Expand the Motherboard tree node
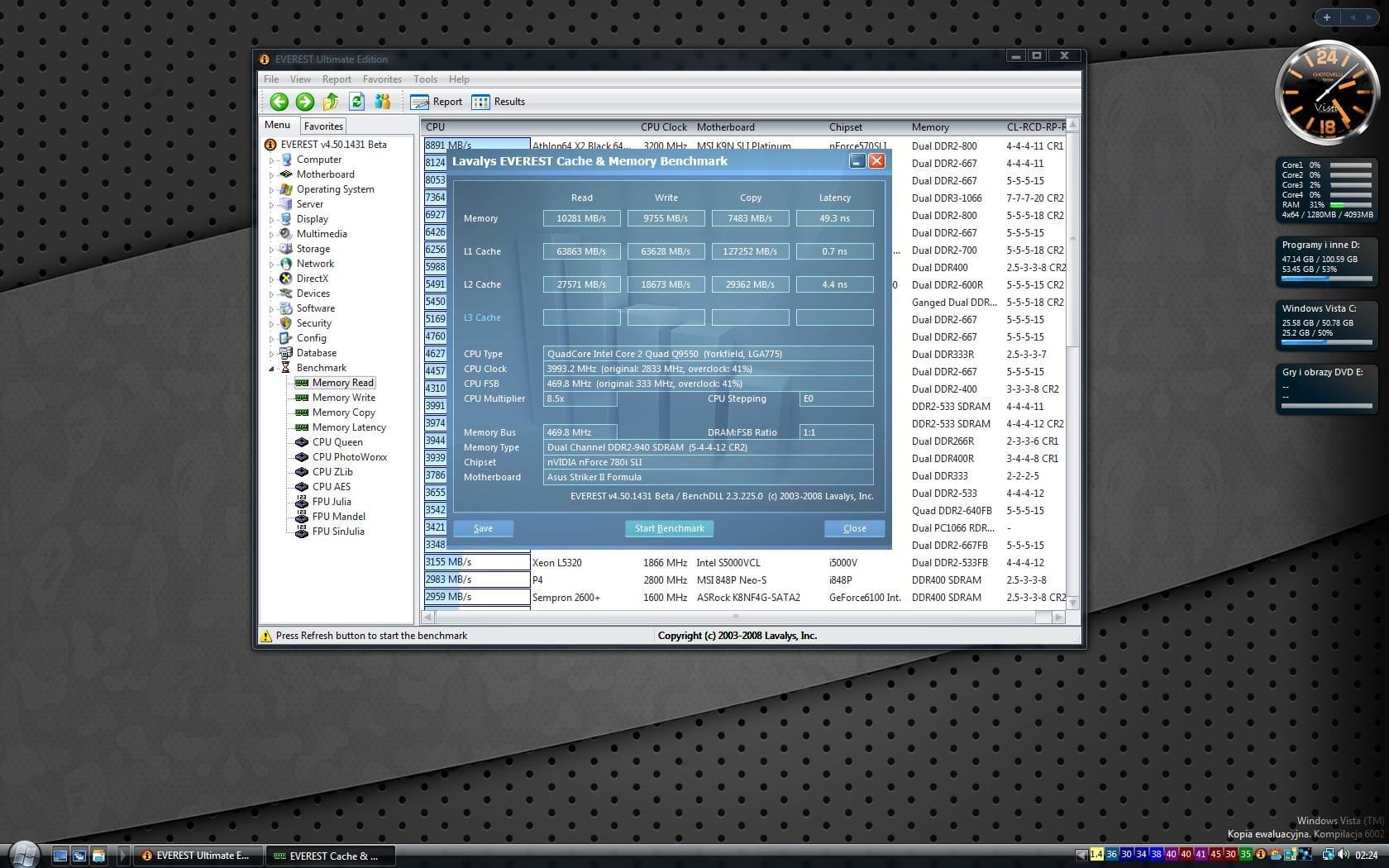Screen dimensions: 1389x868 tap(271, 175)
